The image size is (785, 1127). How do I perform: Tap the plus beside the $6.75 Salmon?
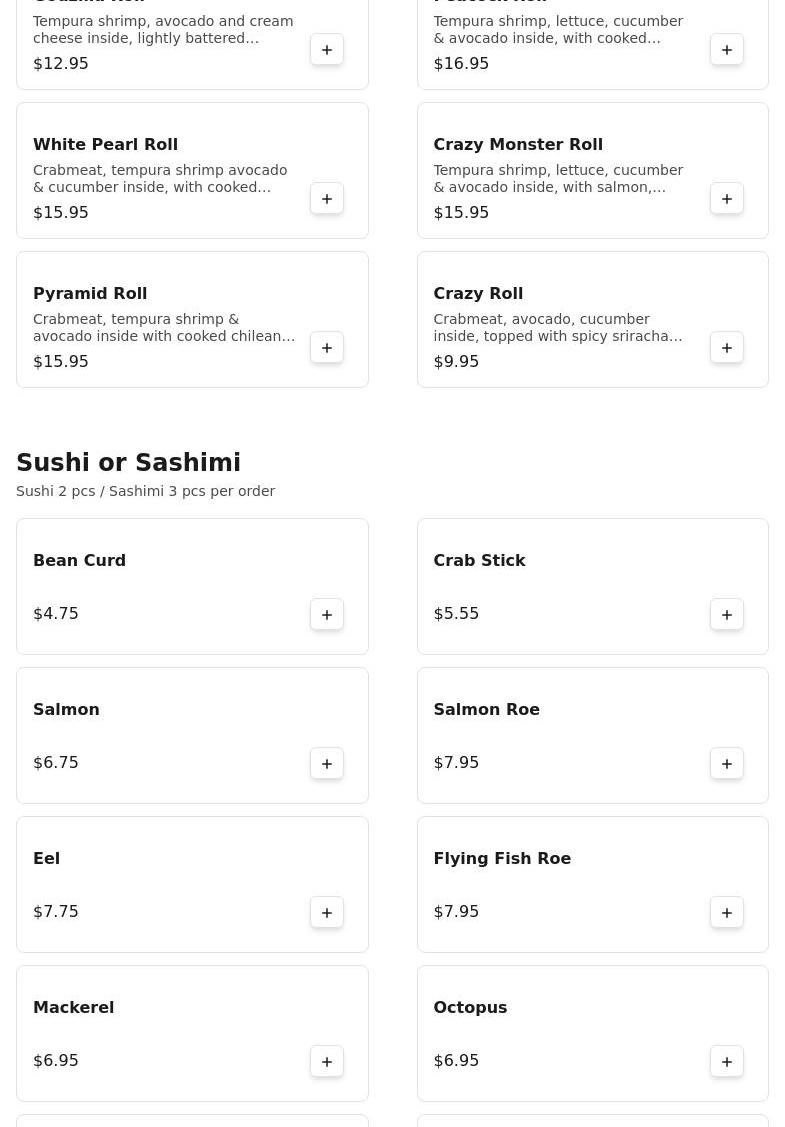pyautogui.click(x=327, y=764)
